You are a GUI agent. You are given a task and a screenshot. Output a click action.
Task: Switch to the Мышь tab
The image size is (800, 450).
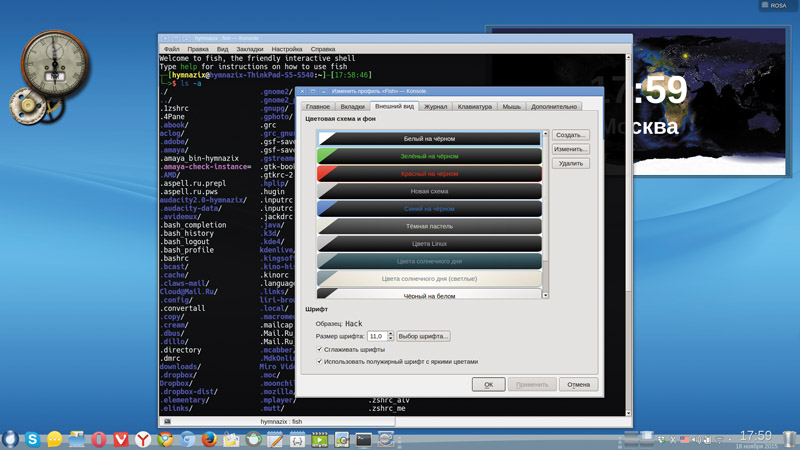[x=511, y=107]
